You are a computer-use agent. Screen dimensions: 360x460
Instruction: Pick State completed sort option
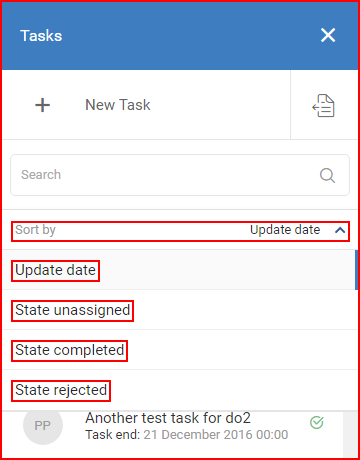pyautogui.click(x=69, y=351)
